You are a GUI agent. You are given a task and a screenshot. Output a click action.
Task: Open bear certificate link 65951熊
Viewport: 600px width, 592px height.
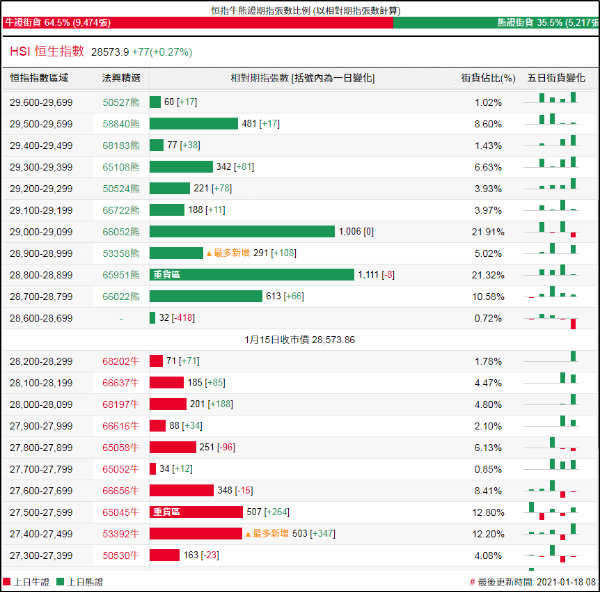121,275
